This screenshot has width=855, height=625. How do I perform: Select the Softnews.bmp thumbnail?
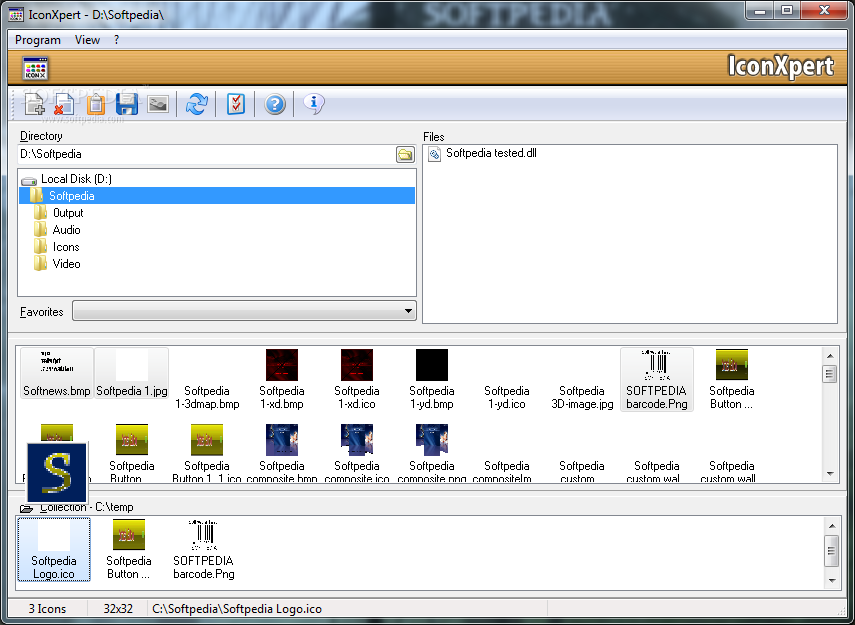coord(57,374)
